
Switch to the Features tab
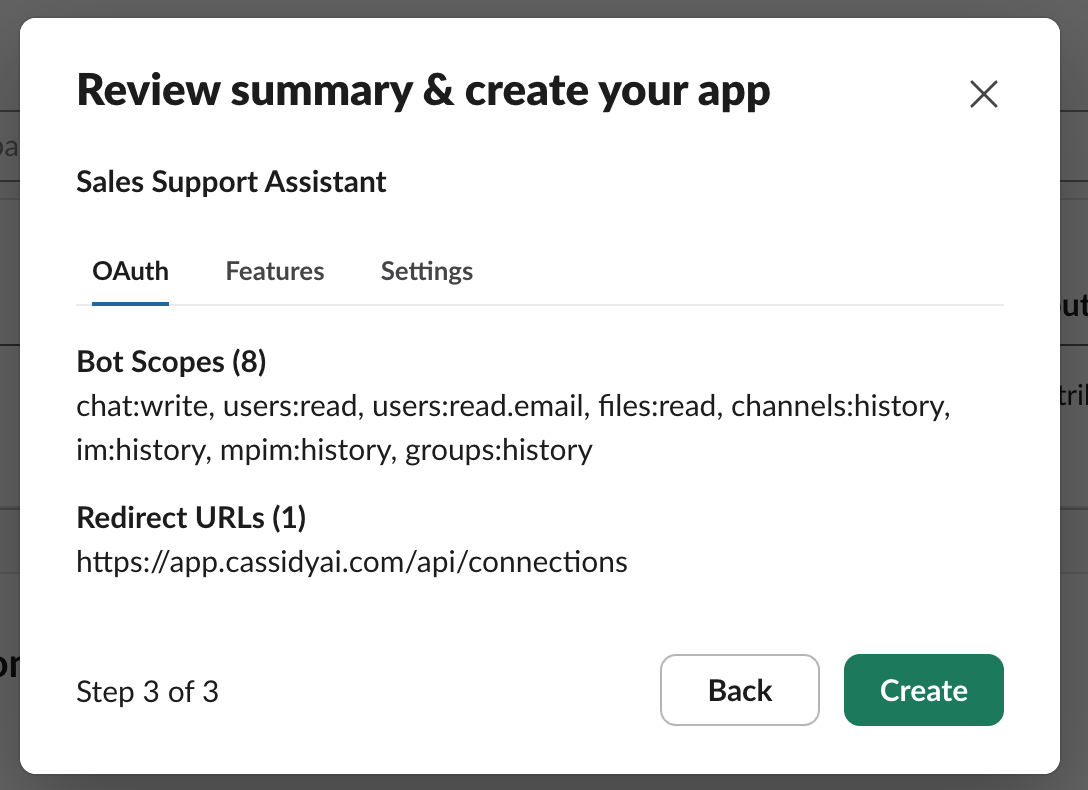pyautogui.click(x=275, y=270)
